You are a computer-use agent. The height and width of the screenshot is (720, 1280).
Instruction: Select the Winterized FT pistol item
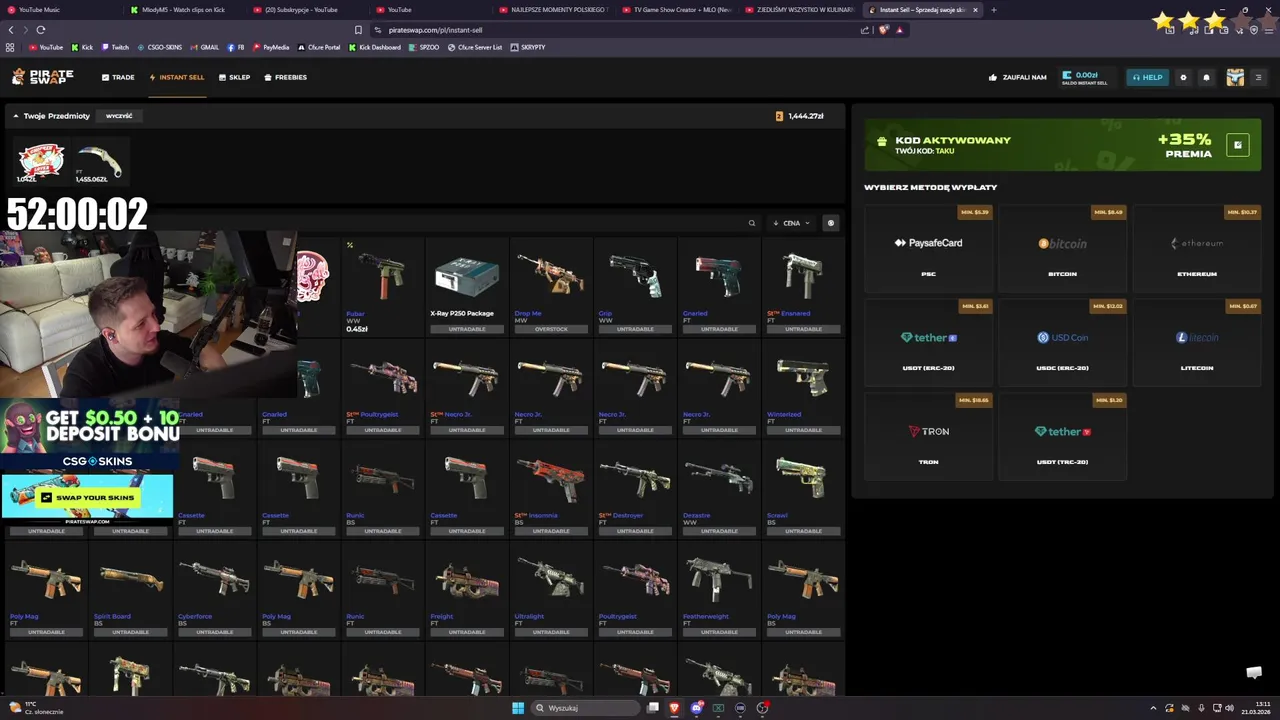(x=802, y=388)
